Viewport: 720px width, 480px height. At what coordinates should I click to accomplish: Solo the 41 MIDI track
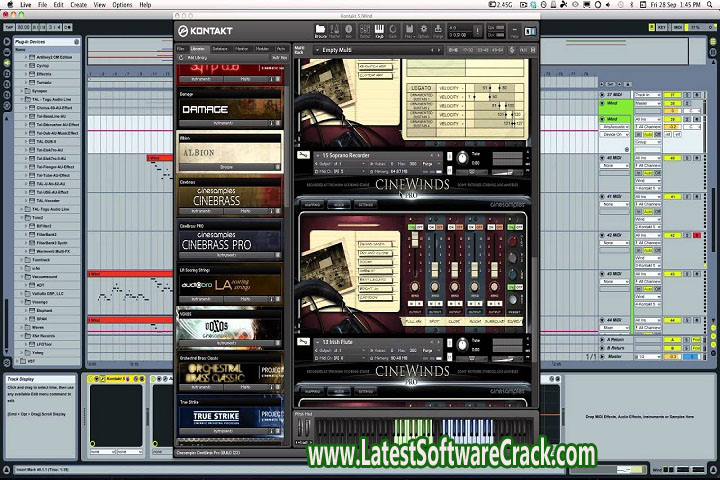click(x=687, y=197)
